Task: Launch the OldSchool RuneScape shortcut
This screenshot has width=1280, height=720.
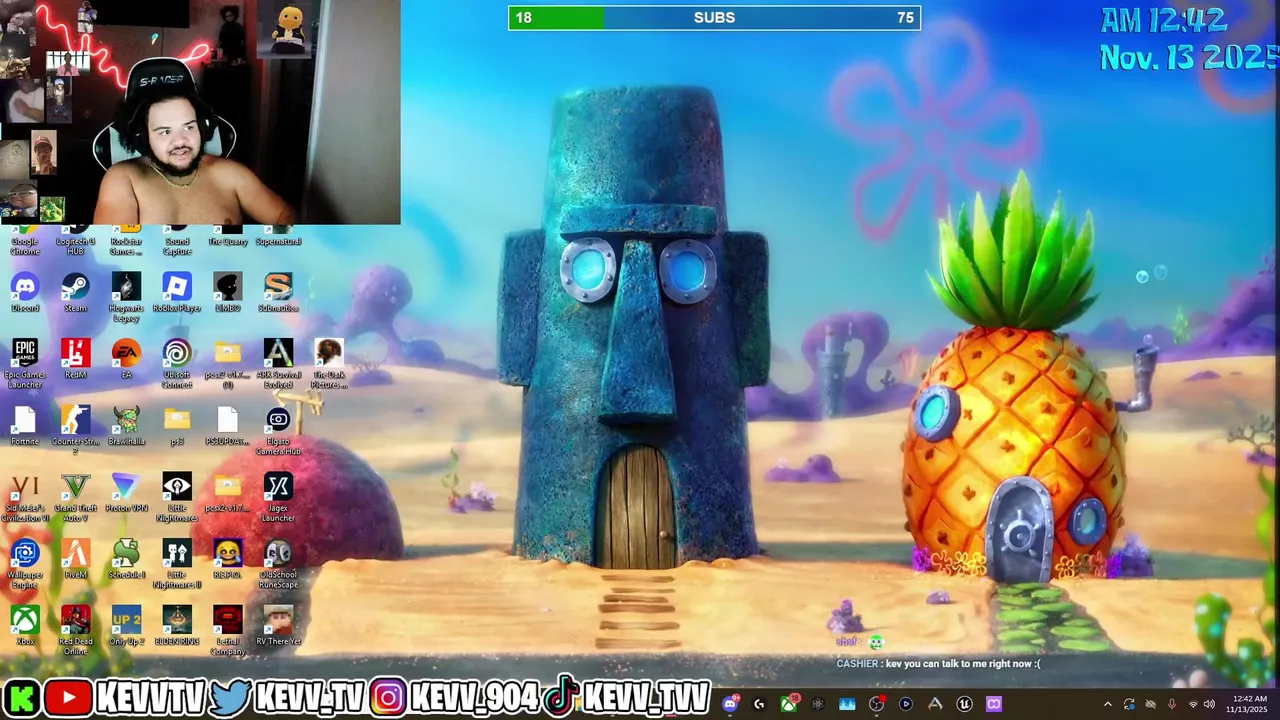Action: [x=278, y=564]
